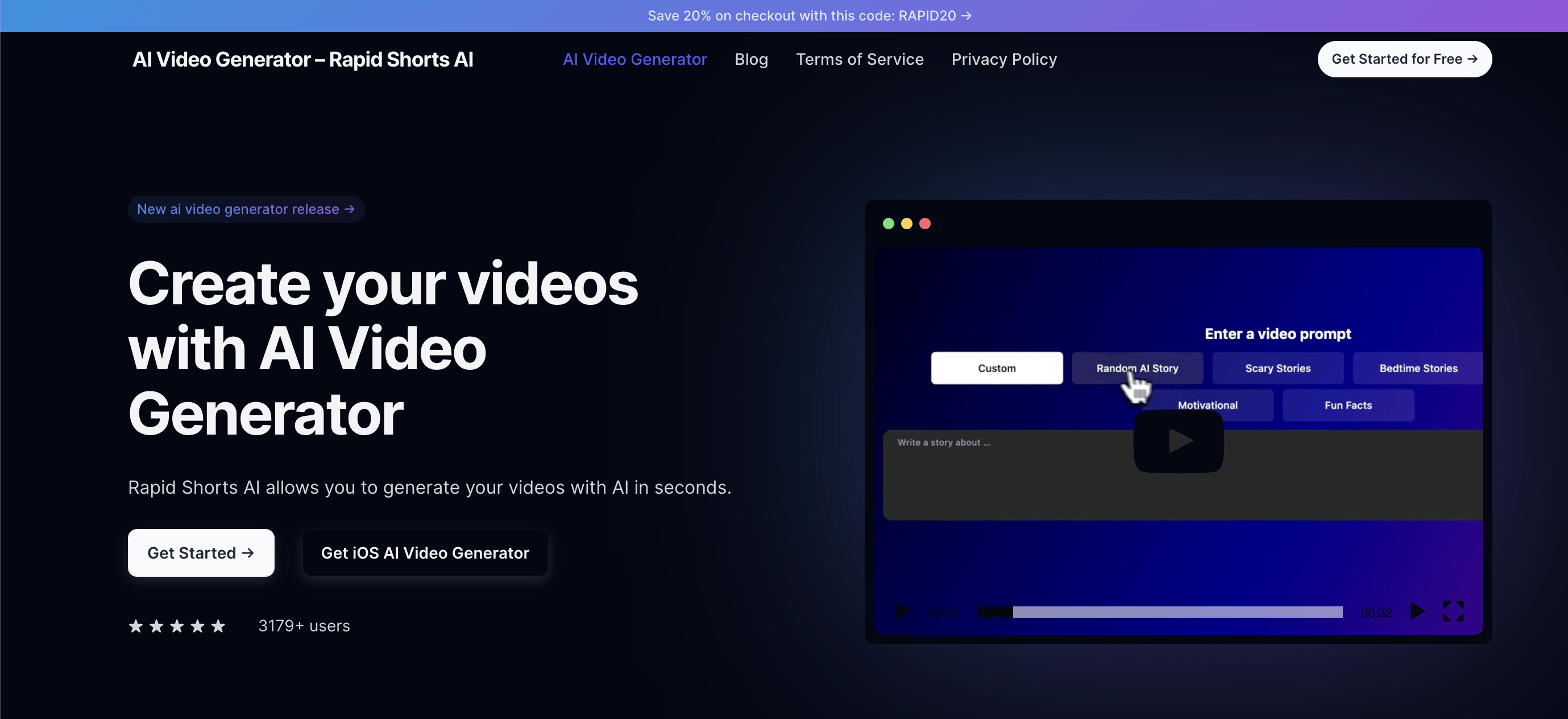
Task: Toggle video fullscreen icon
Action: pos(1453,610)
